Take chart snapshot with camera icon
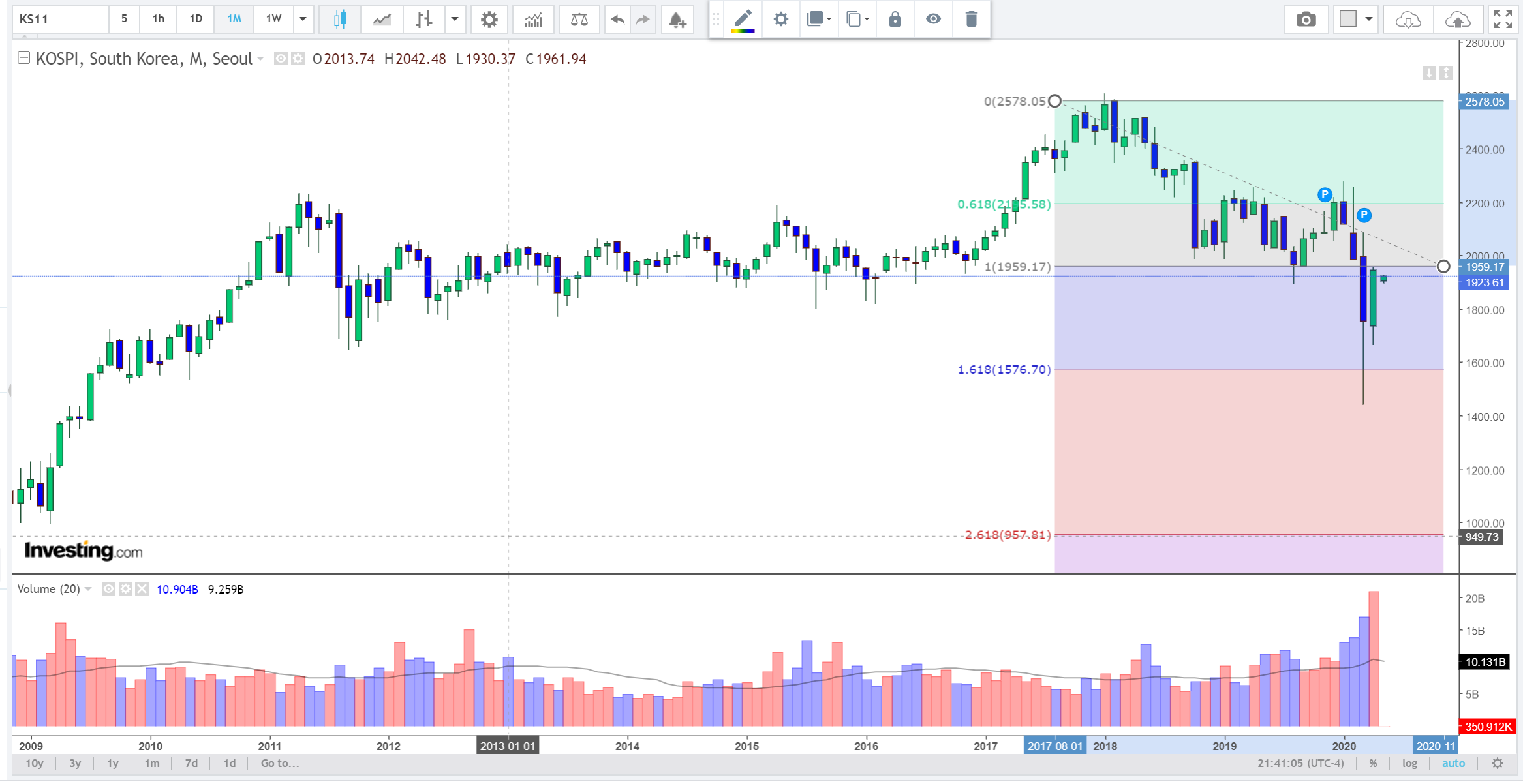This screenshot has width=1523, height=784. click(1306, 20)
